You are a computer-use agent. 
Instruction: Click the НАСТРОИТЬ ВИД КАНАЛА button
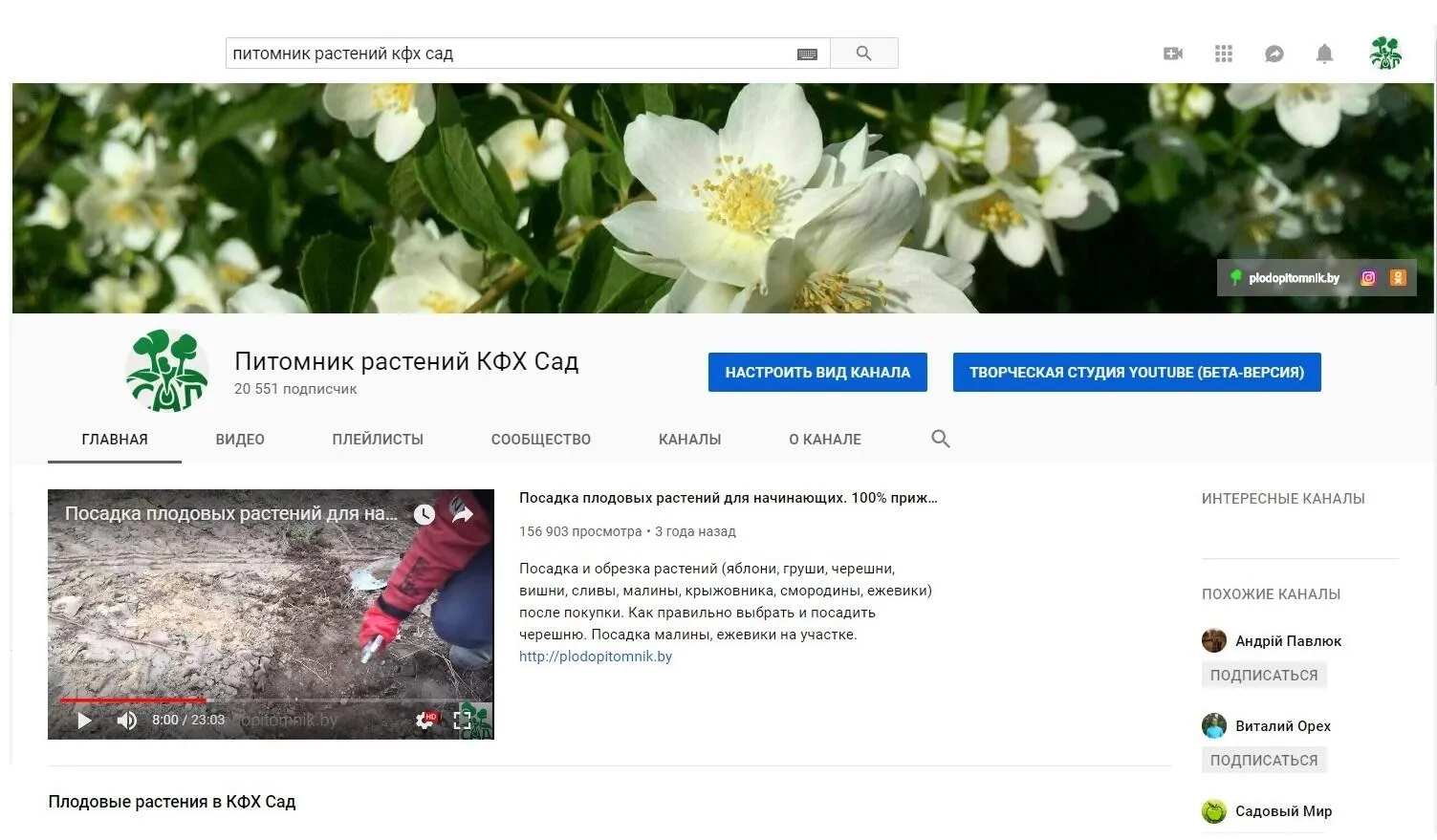(x=817, y=373)
